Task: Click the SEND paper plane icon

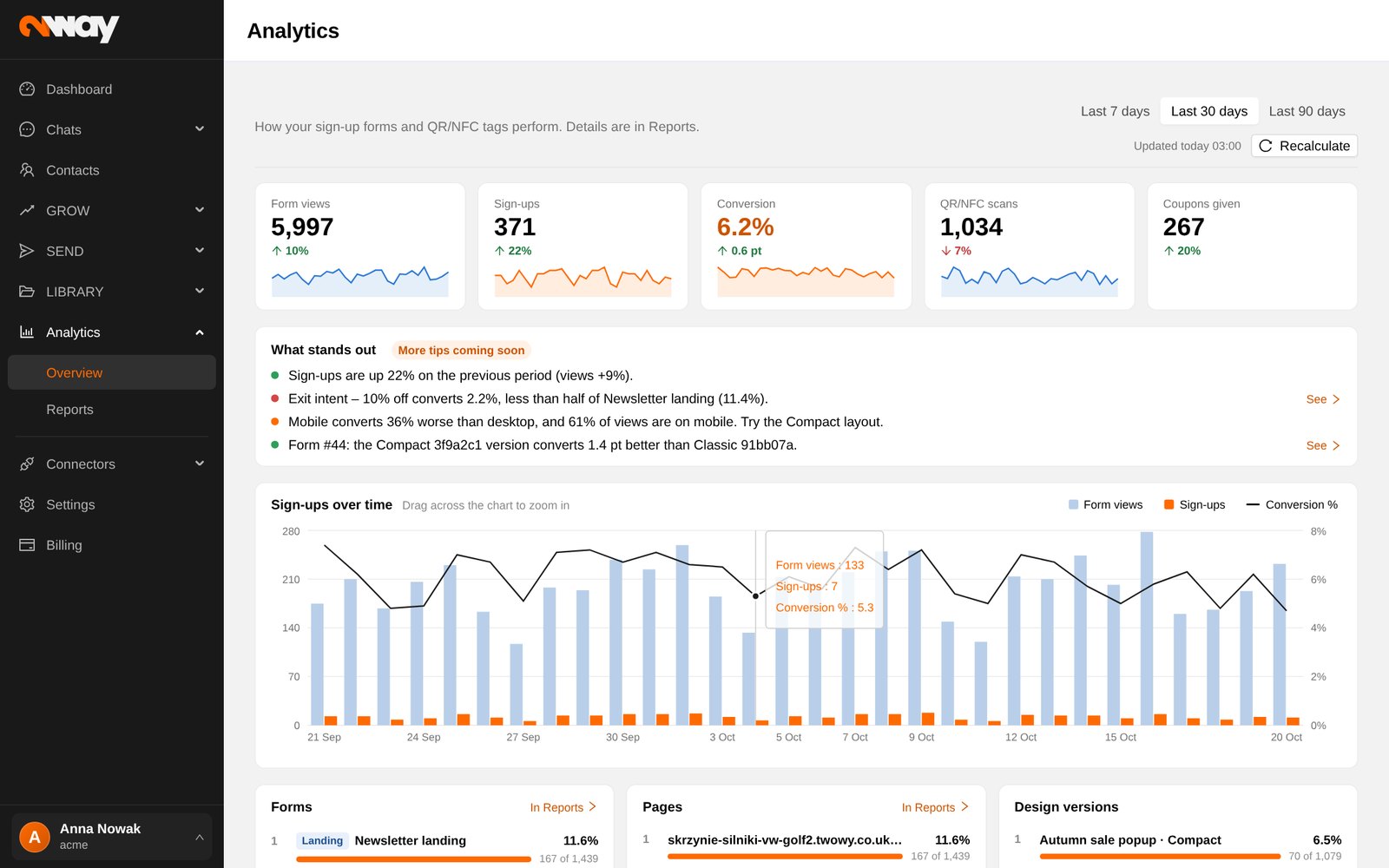Action: [x=27, y=251]
